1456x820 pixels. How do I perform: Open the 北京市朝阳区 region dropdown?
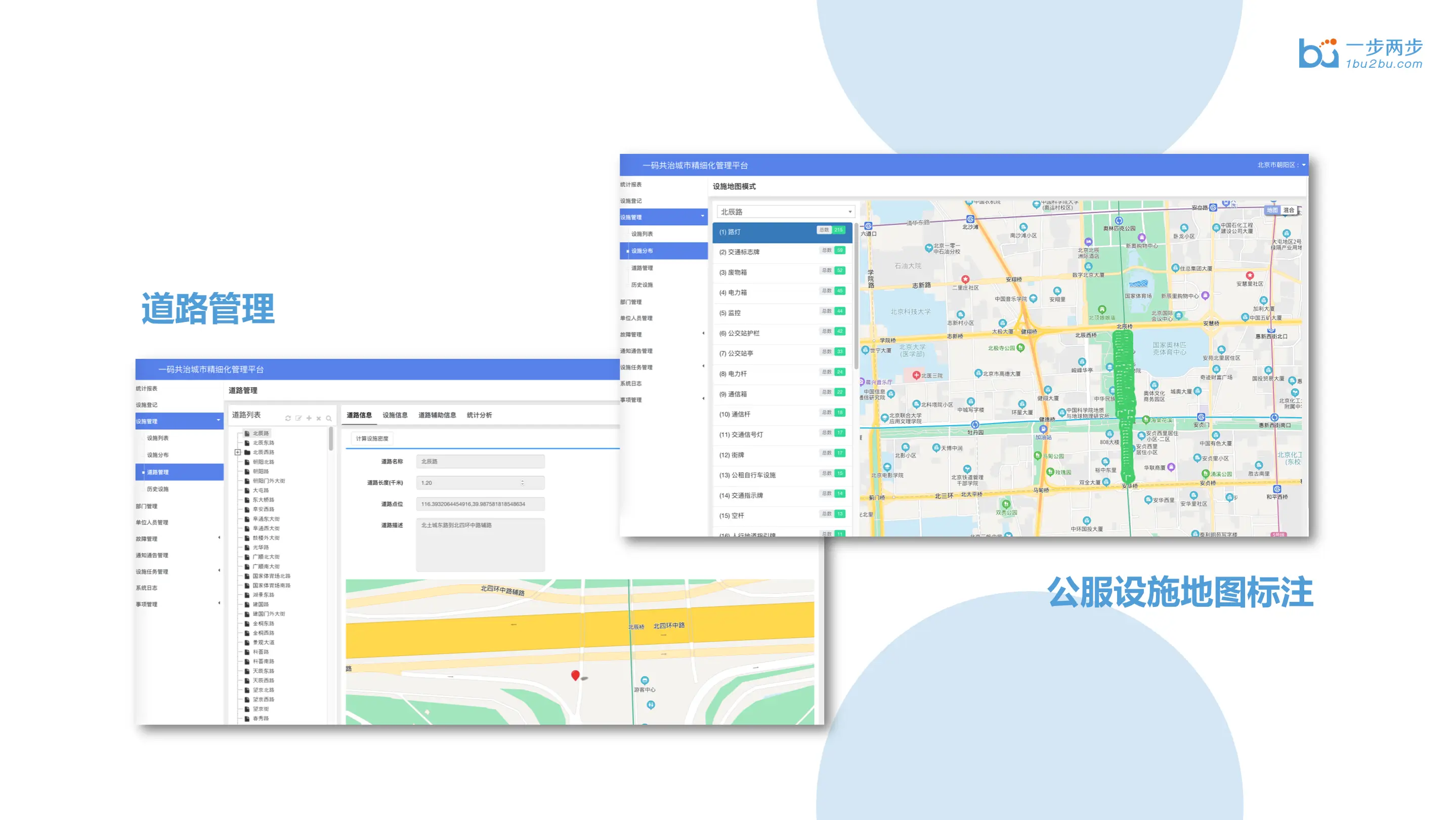1281,165
